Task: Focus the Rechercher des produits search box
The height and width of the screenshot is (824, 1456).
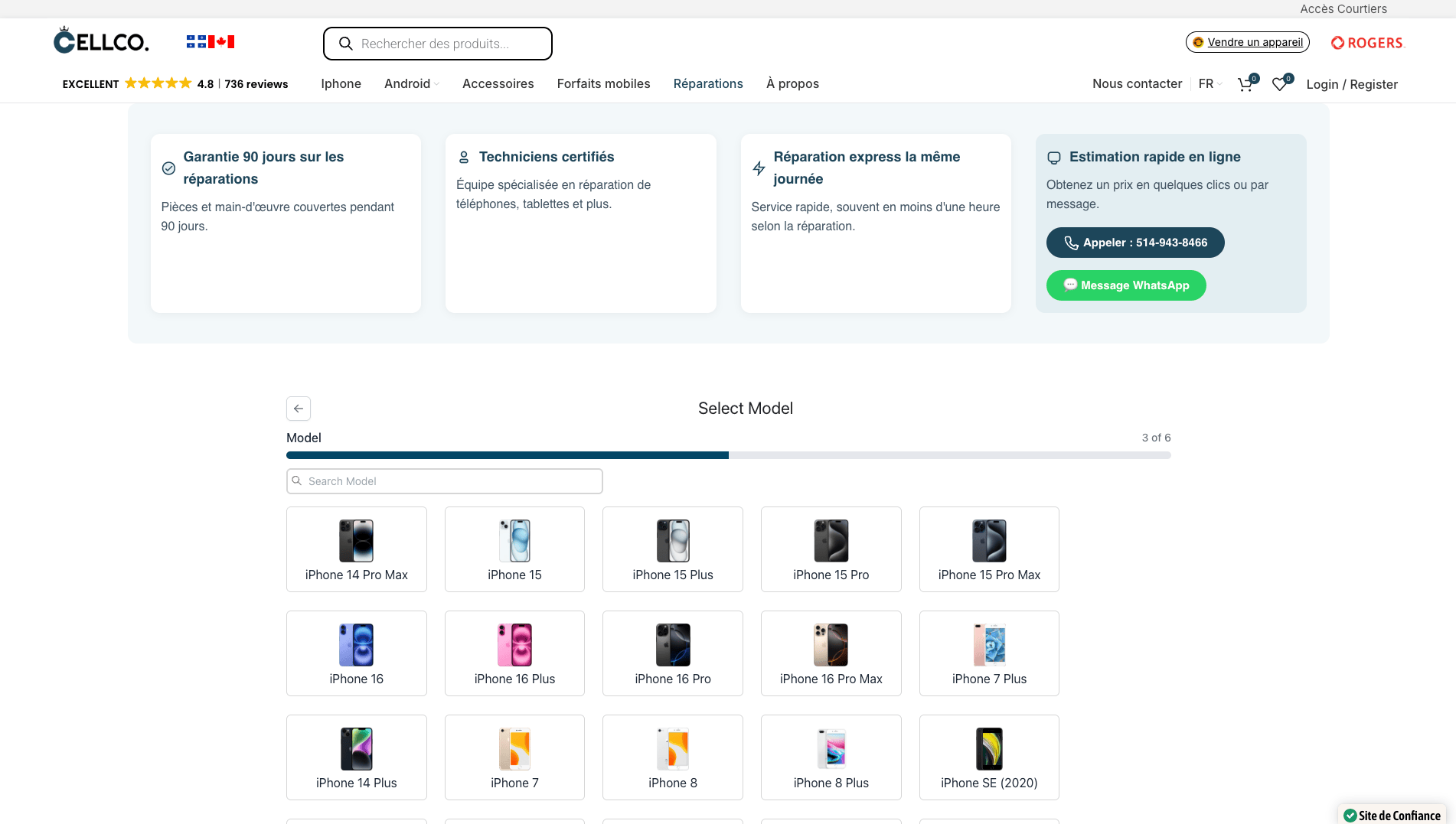Action: tap(438, 44)
